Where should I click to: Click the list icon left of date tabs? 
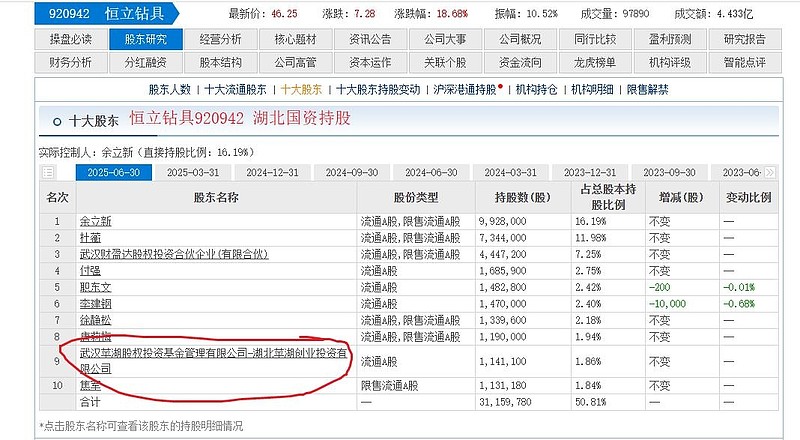point(48,173)
